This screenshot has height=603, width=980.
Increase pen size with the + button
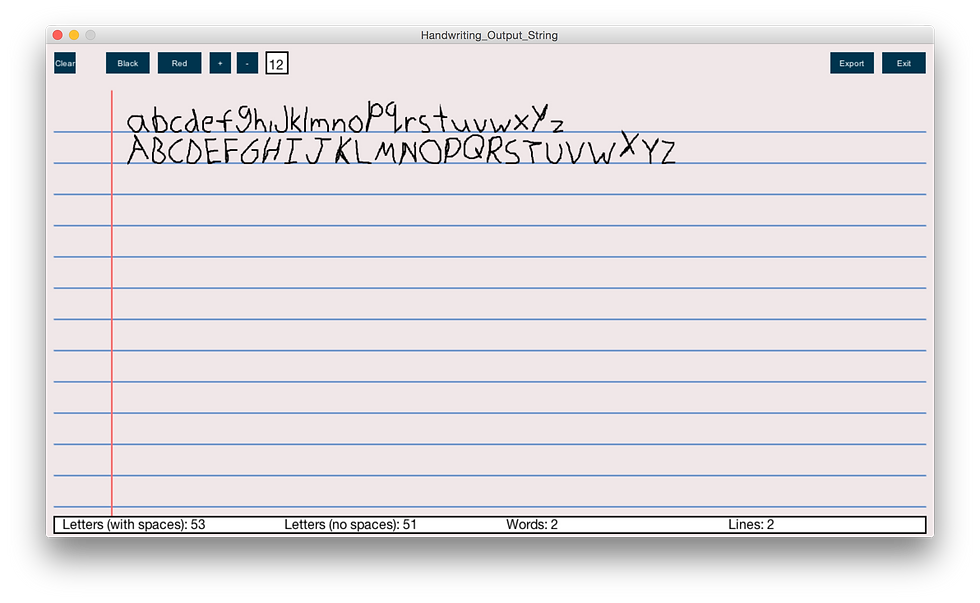pyautogui.click(x=220, y=63)
